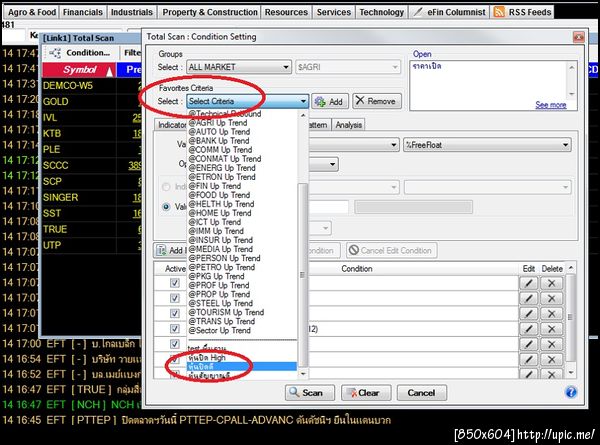The image size is (600, 445).
Task: Click the value input field
Action: (329, 207)
